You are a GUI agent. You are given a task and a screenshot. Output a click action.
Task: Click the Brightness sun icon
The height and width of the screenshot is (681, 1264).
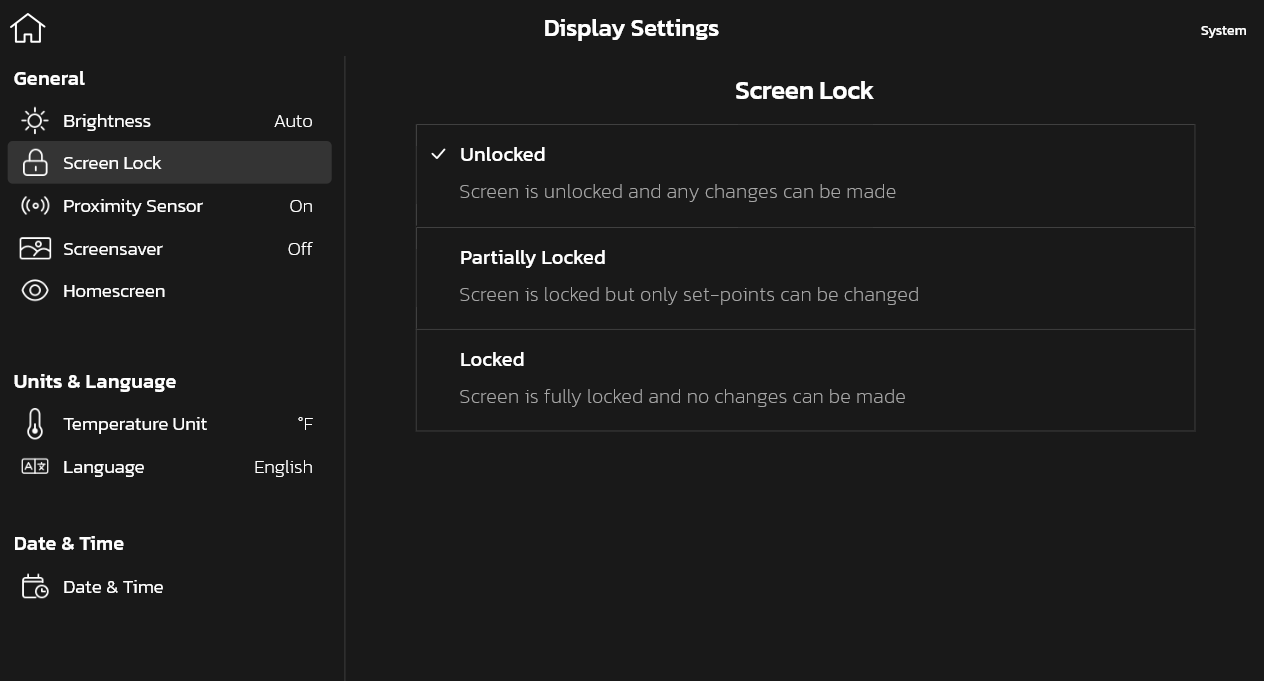pos(35,121)
